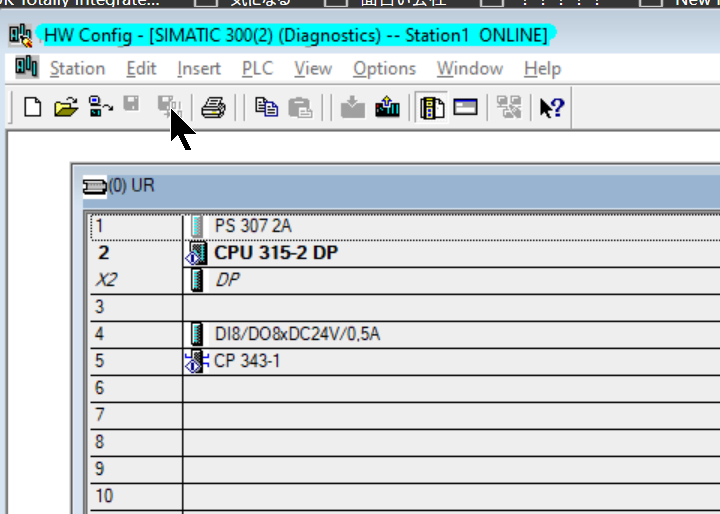
Task: Open the Window menu
Action: click(x=469, y=68)
